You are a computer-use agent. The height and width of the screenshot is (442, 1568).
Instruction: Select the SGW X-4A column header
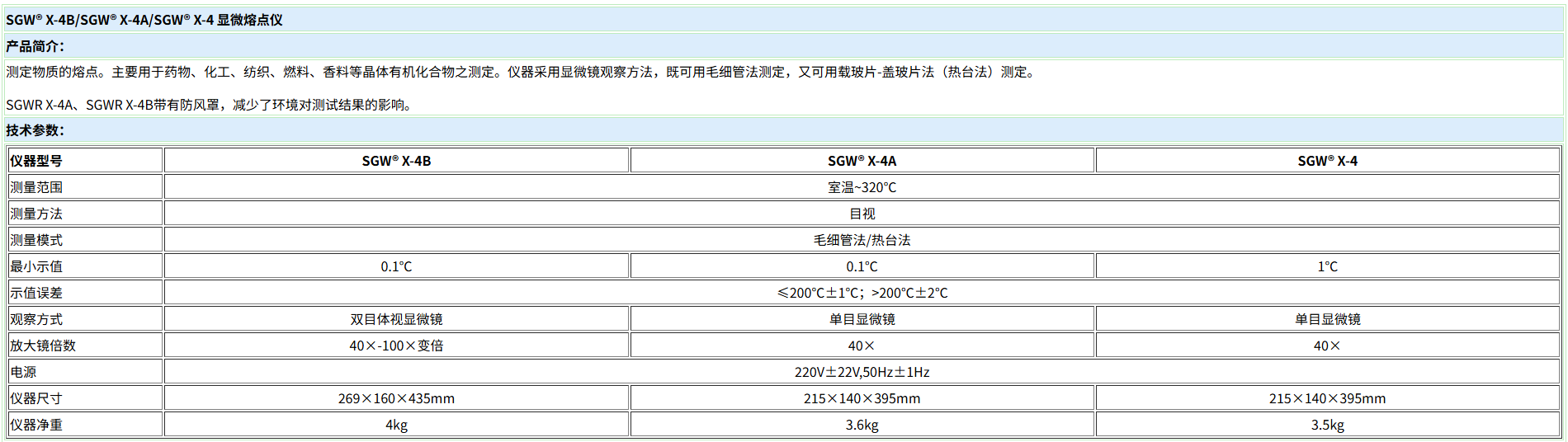[x=862, y=161]
